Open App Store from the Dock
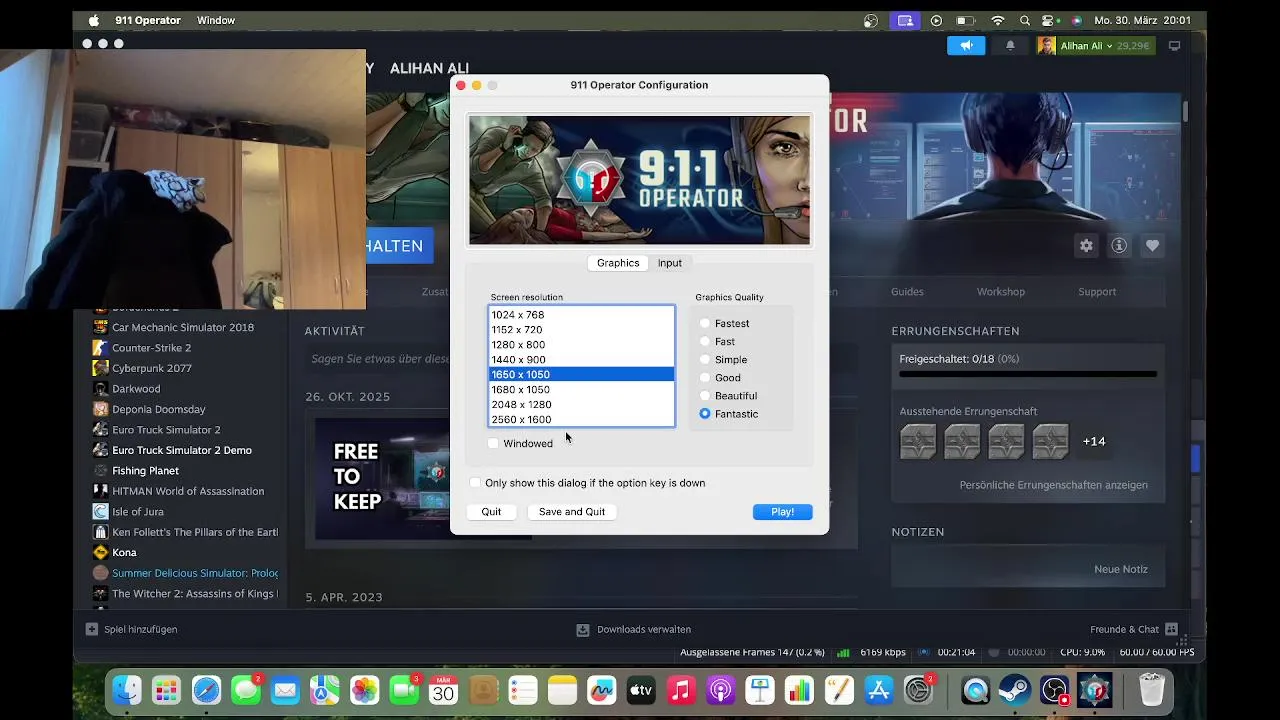The image size is (1280, 720). [x=878, y=690]
